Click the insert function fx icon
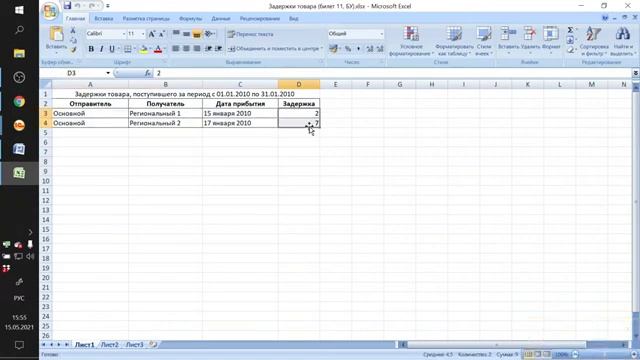The image size is (640, 360). click(x=148, y=73)
